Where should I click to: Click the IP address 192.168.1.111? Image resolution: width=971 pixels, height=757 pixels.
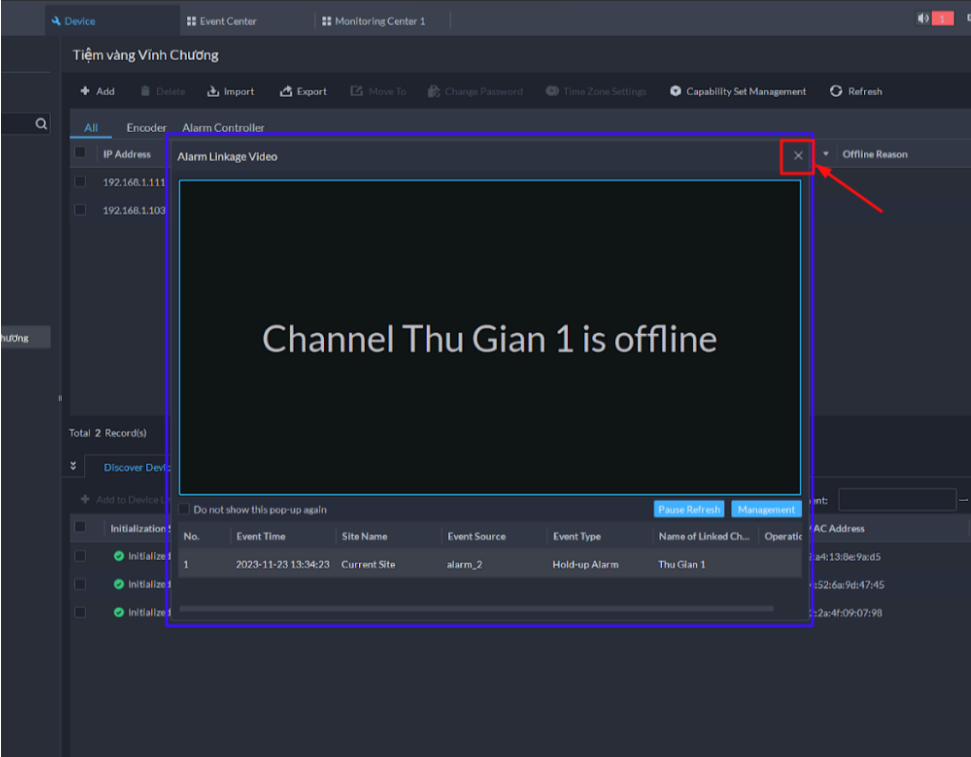(134, 182)
